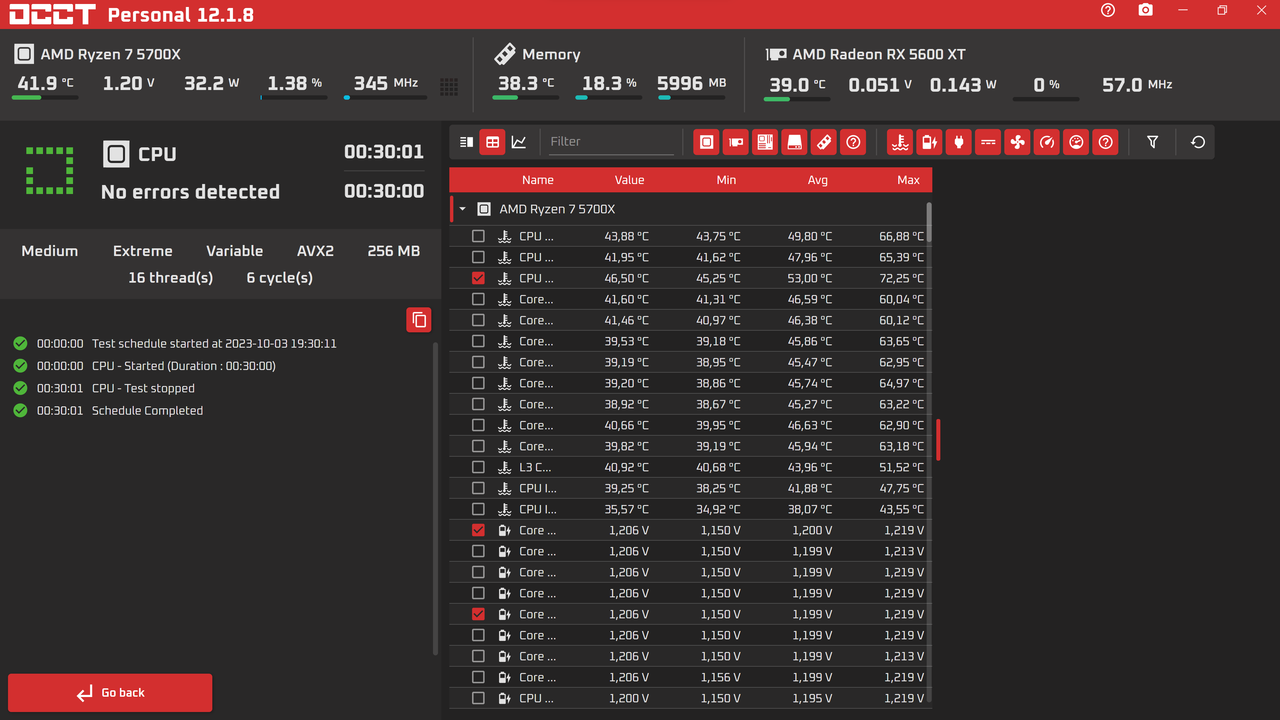Toggle load usage gauge filter
Viewport: 1280px width, 720px height.
(1076, 142)
